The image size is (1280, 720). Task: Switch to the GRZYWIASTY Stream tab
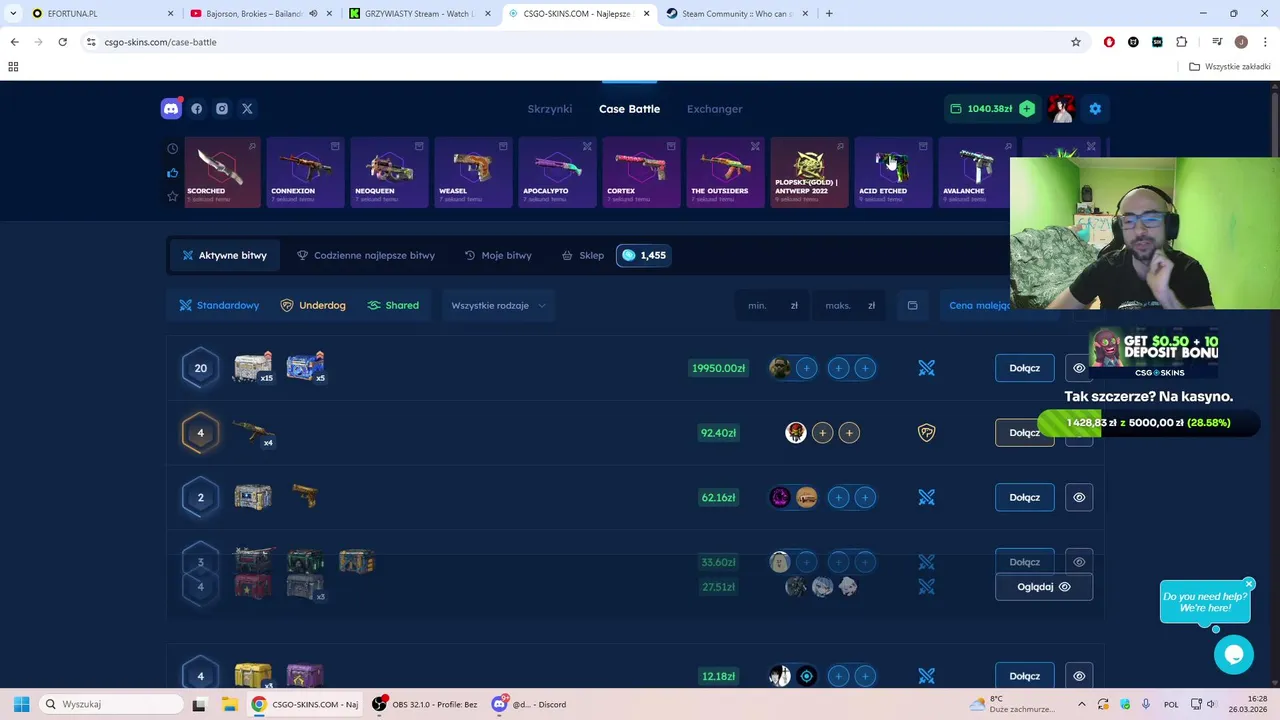pos(420,14)
